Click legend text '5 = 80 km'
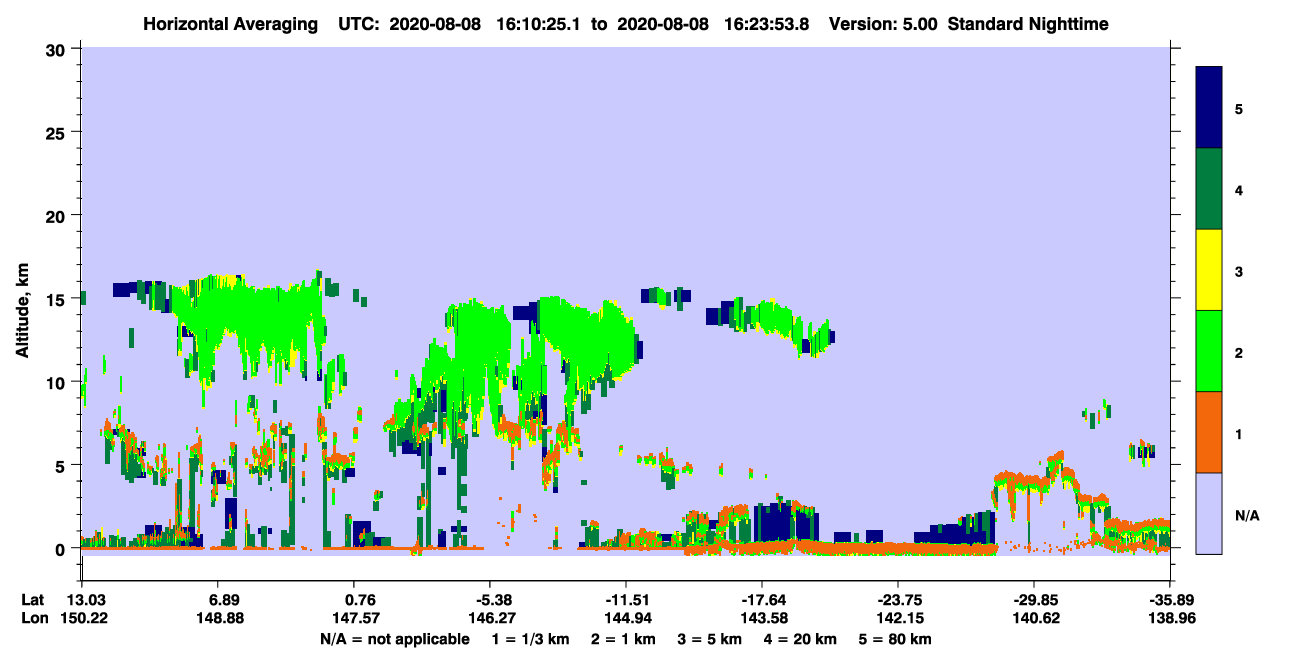Image resolution: width=1300 pixels, height=667 pixels. point(895,639)
